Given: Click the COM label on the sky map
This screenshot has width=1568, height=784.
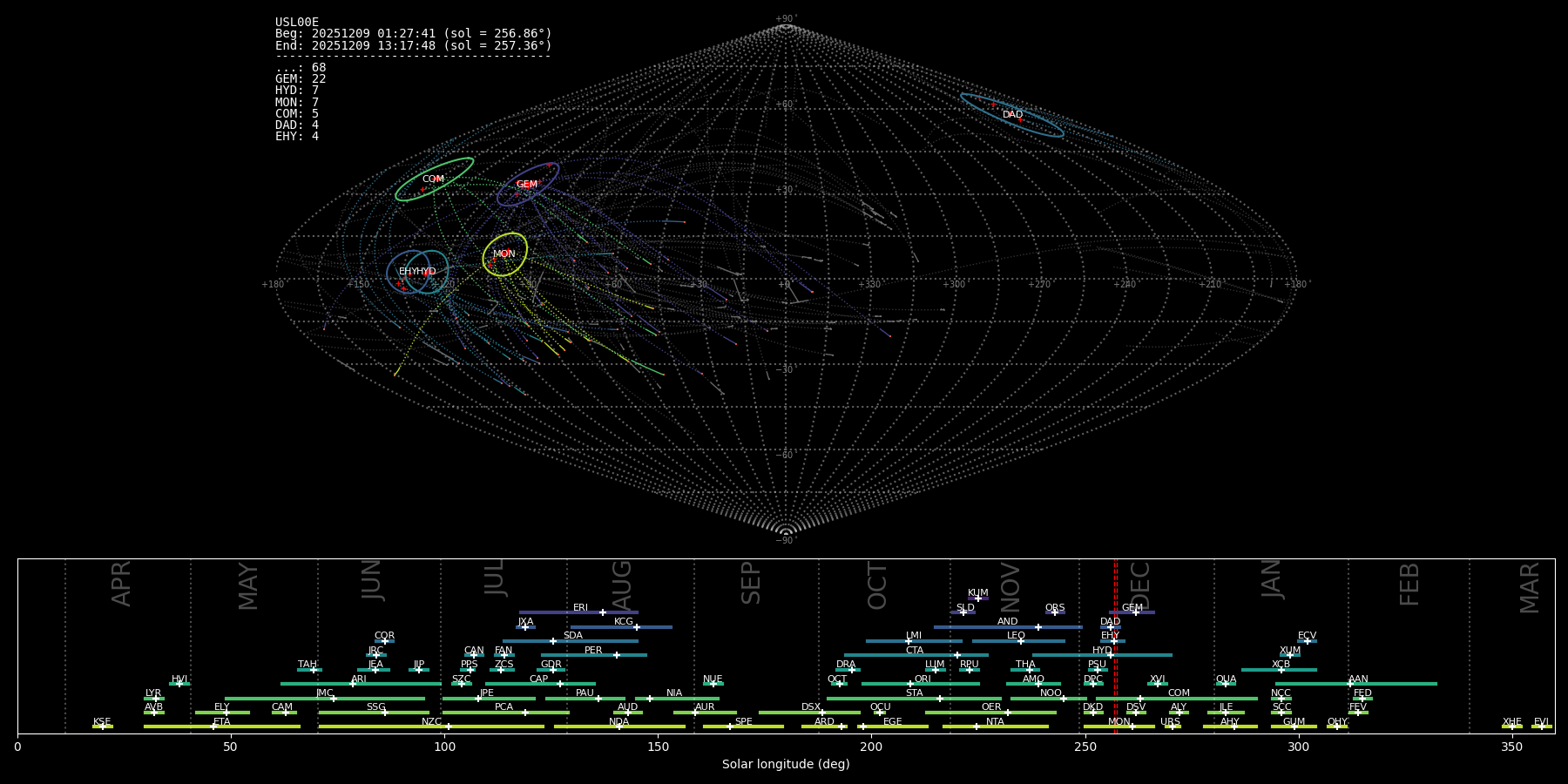Looking at the screenshot, I should (x=433, y=179).
